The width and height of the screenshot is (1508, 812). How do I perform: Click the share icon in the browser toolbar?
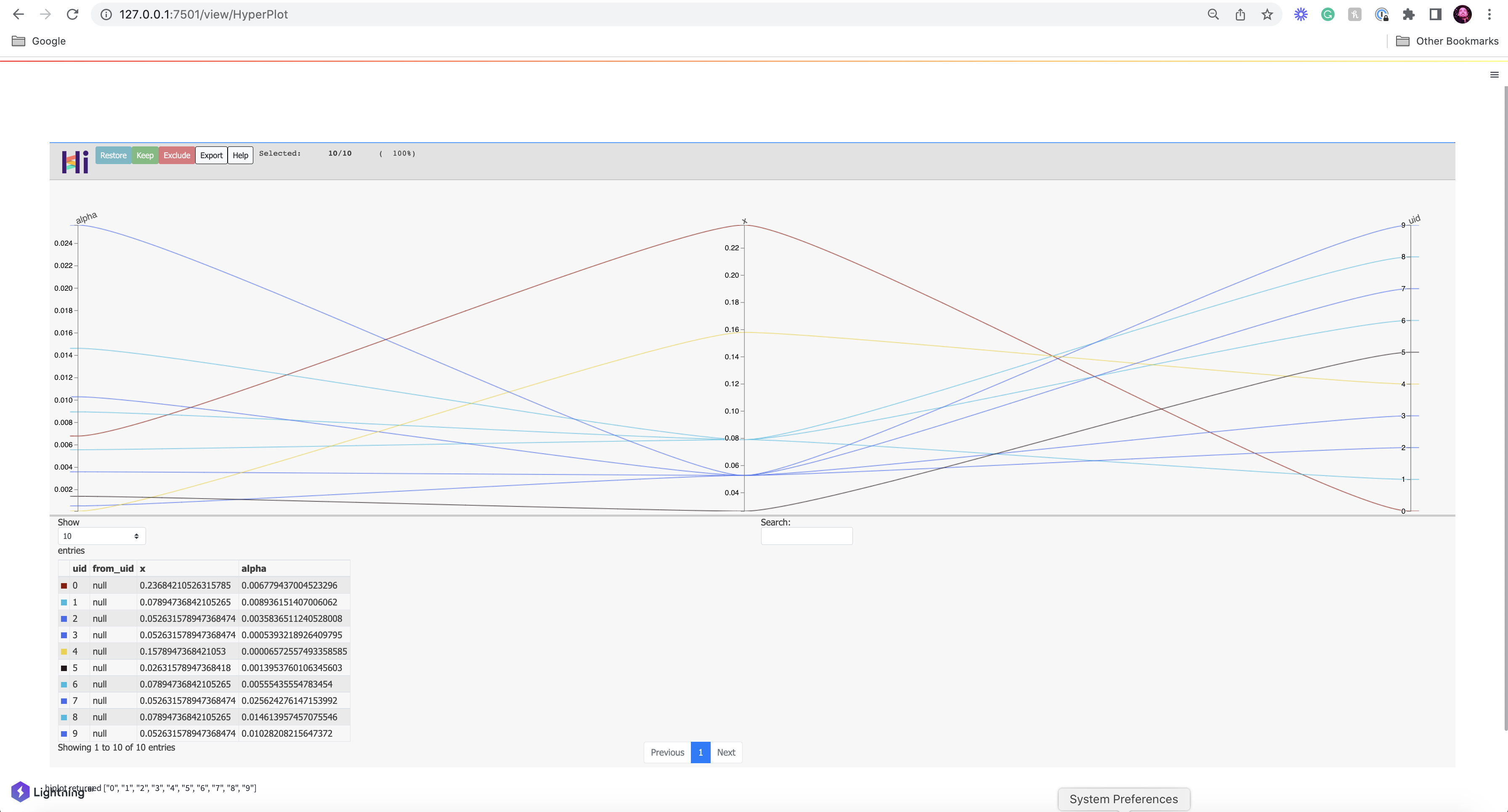coord(1240,14)
